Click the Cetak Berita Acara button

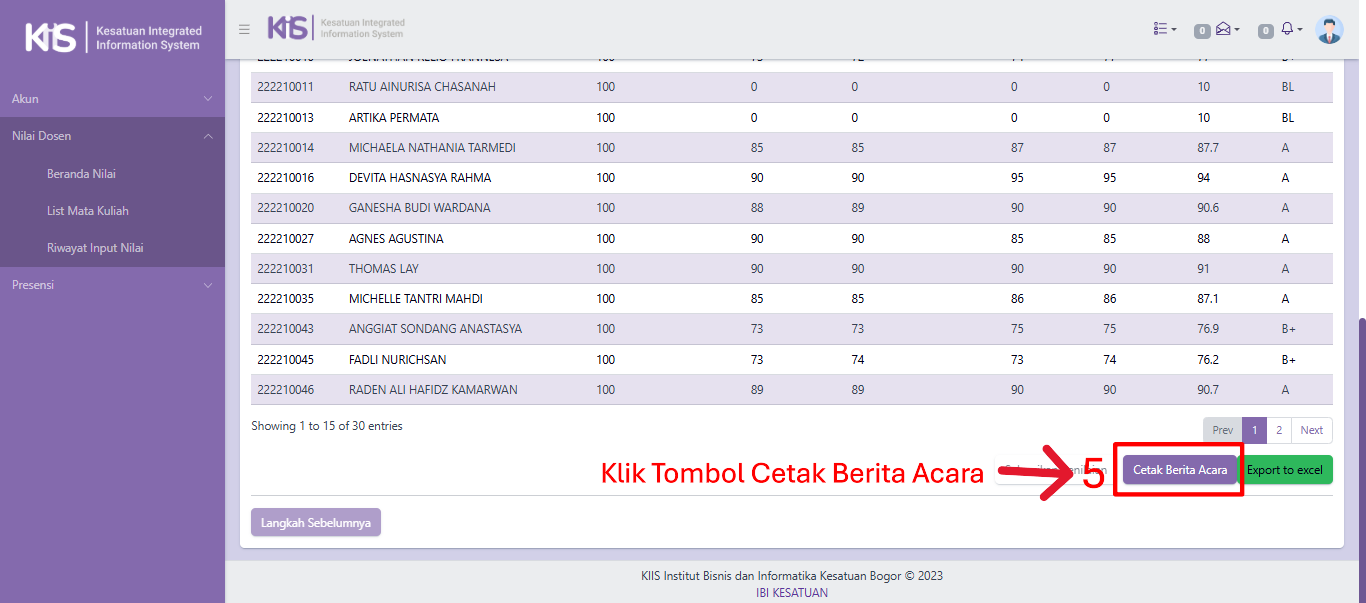1179,470
